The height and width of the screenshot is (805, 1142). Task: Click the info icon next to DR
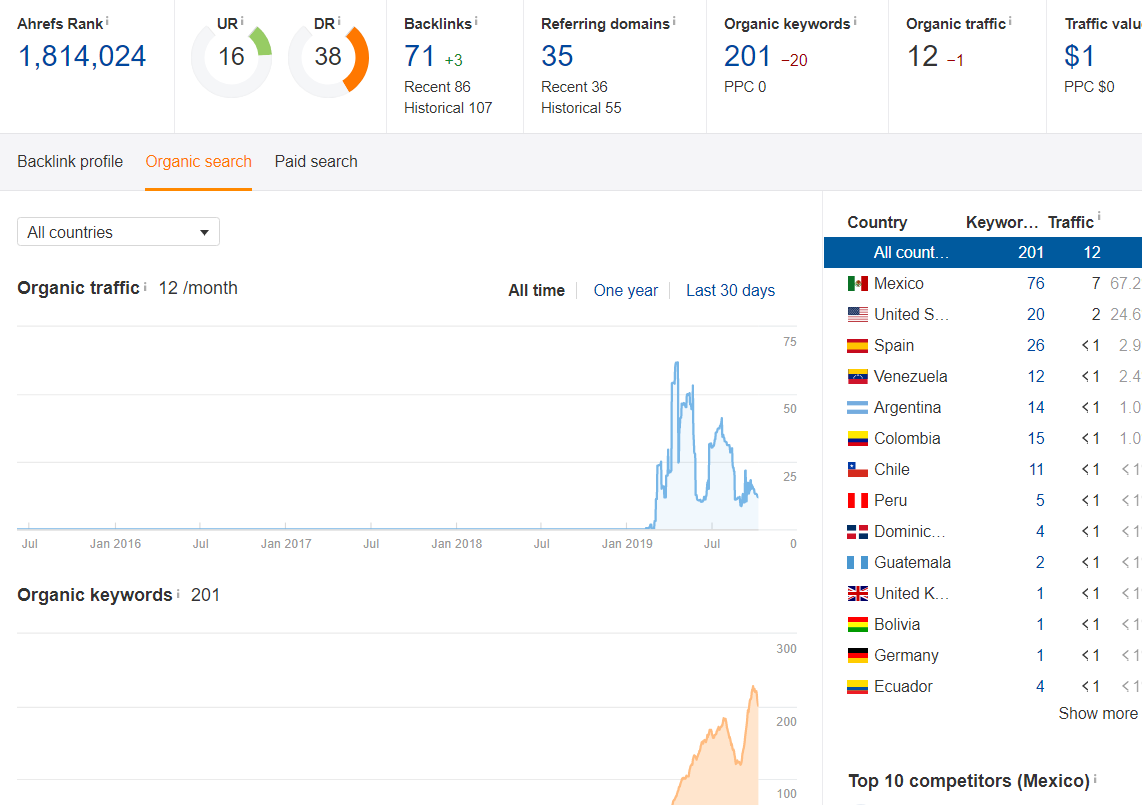(339, 21)
